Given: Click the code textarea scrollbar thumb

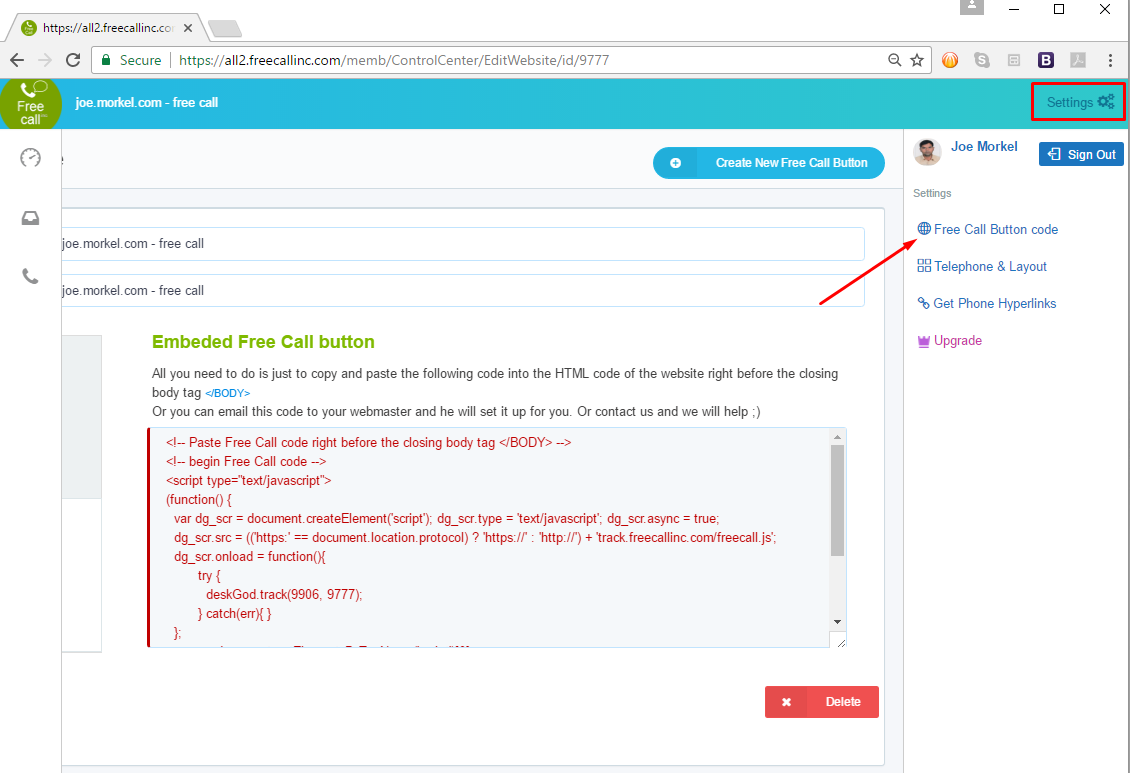Looking at the screenshot, I should pos(837,500).
